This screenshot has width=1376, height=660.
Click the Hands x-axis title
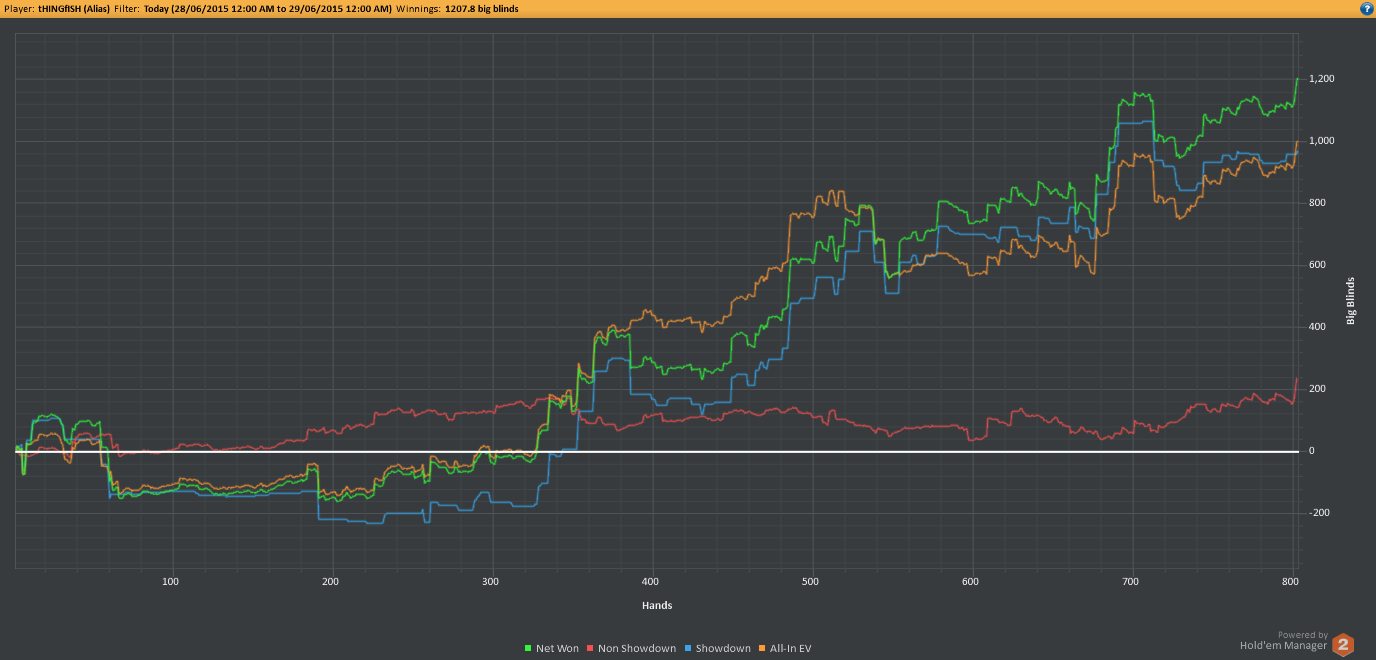click(657, 606)
